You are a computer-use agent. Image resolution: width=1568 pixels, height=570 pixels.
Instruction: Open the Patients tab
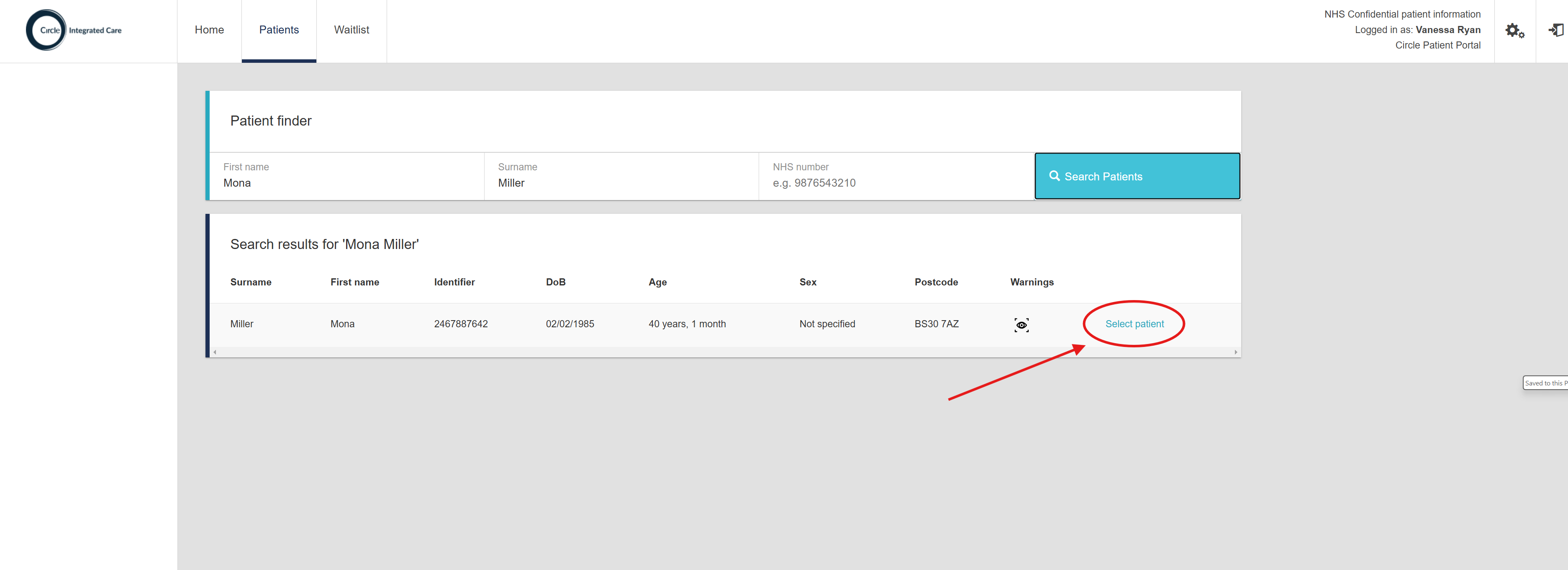point(279,30)
